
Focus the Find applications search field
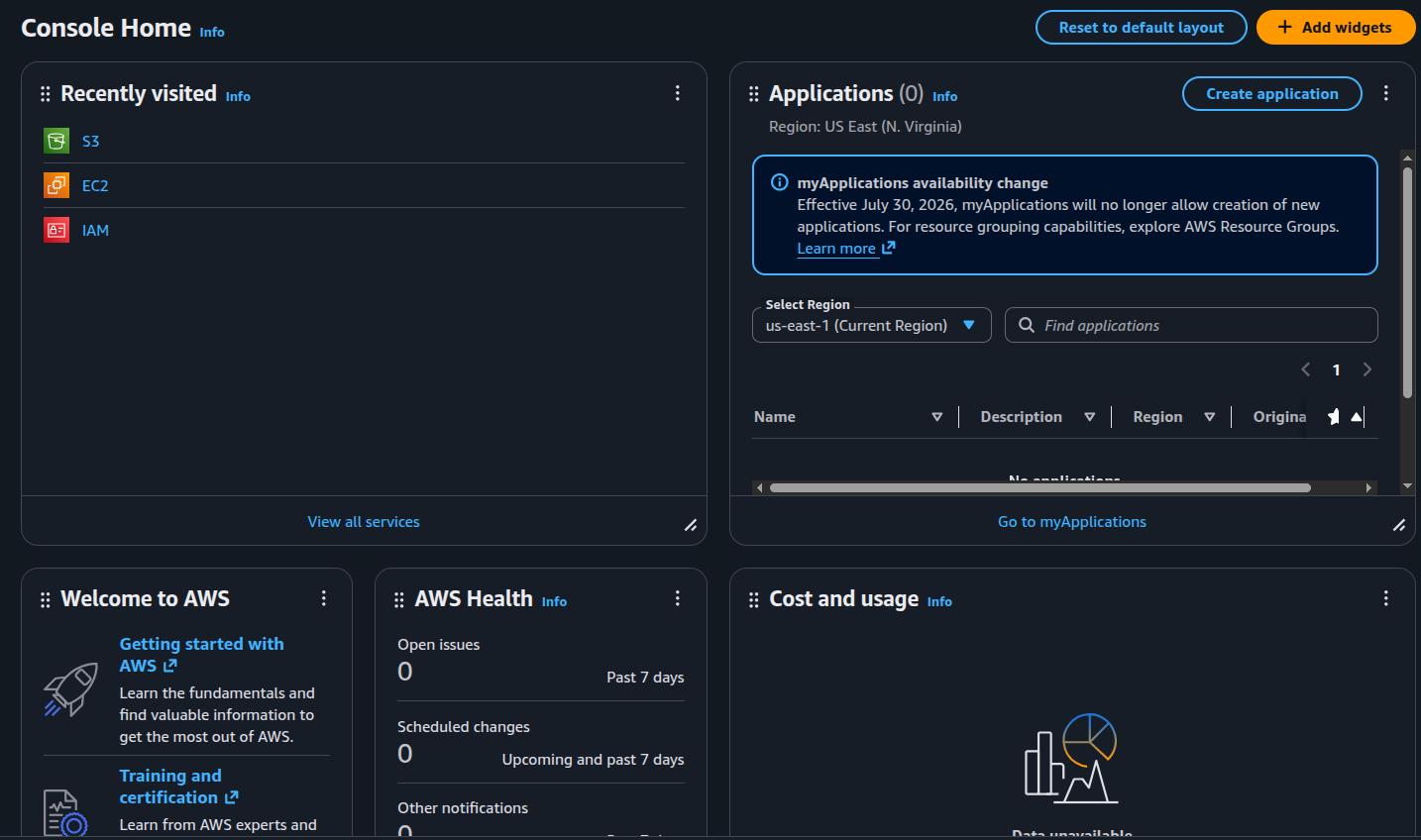[1191, 325]
